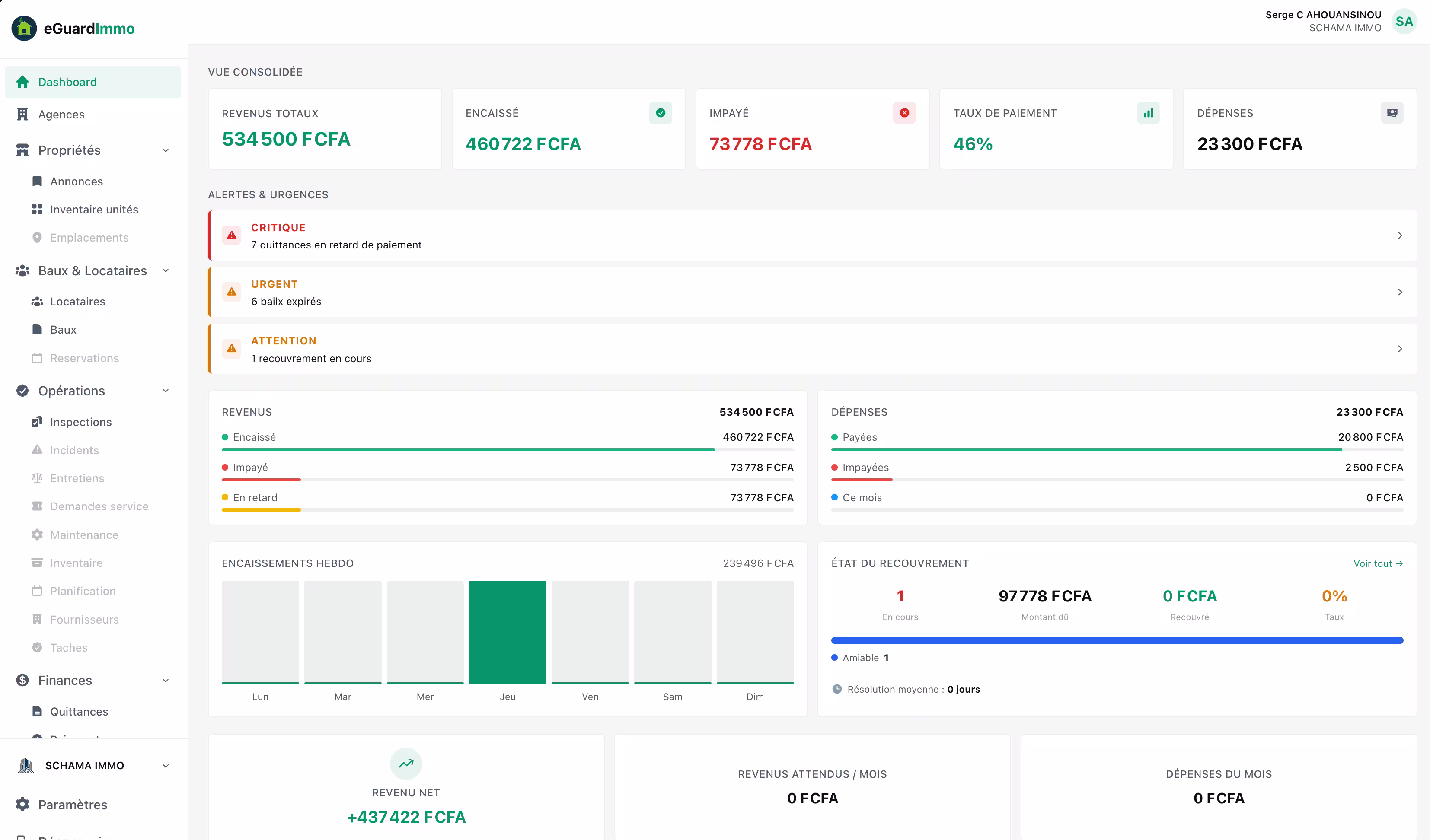The height and width of the screenshot is (840, 1430).
Task: Collapse the Opérations sidebar section
Action: point(166,391)
